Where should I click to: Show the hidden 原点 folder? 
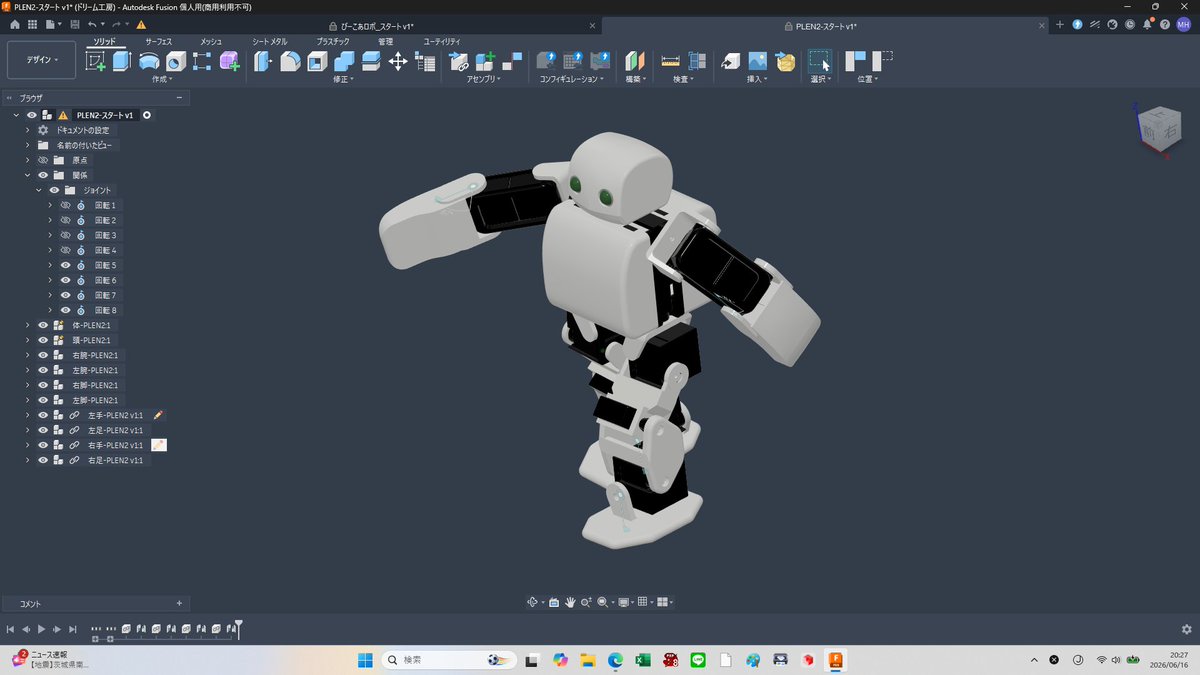[x=43, y=160]
